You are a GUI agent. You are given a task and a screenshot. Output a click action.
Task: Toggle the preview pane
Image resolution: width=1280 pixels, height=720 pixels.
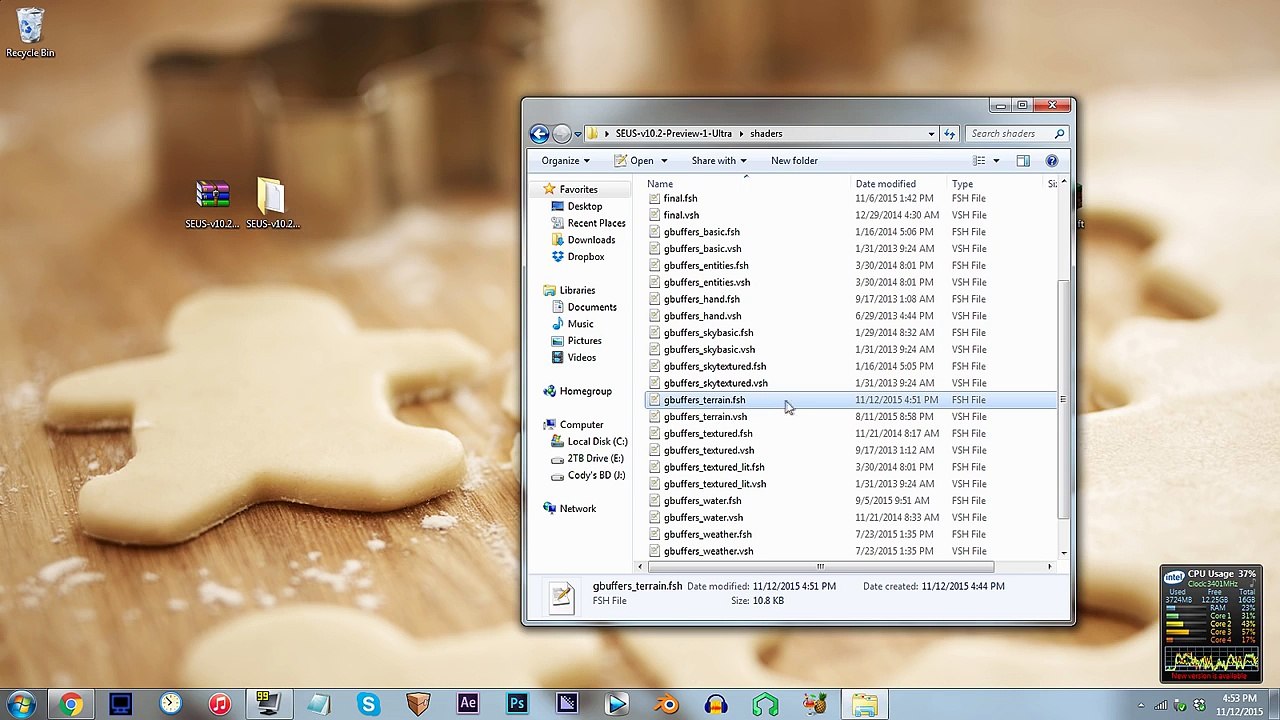pos(1023,161)
